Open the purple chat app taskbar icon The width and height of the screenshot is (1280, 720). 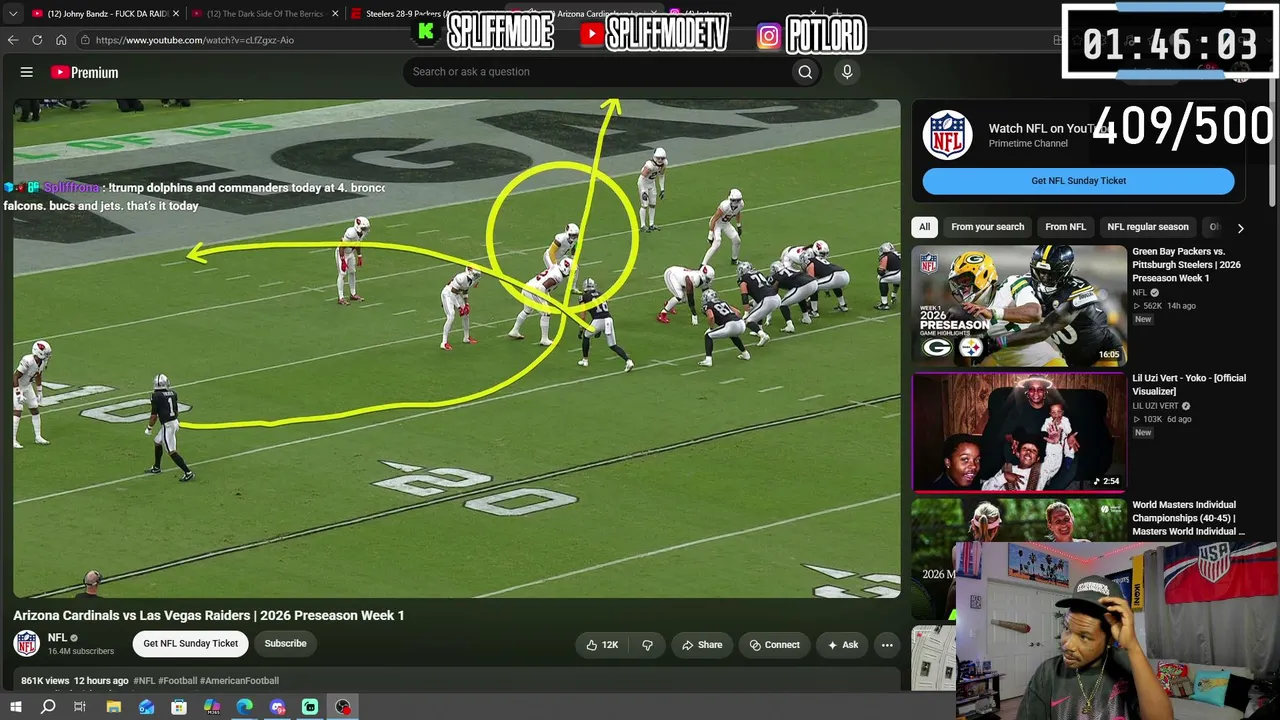pos(278,707)
